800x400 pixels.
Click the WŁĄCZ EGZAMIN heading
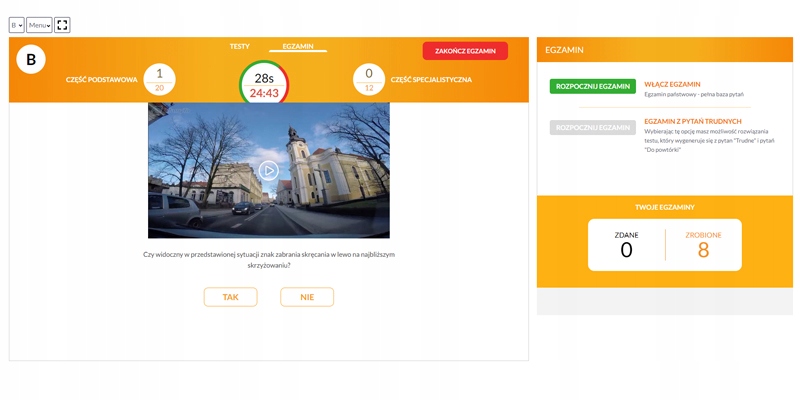(x=672, y=84)
